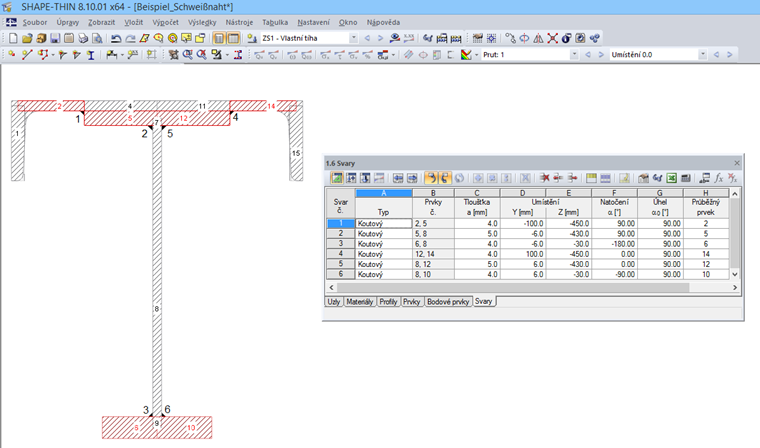Click the horizontal scrollbar left arrow of table

[x=332, y=288]
